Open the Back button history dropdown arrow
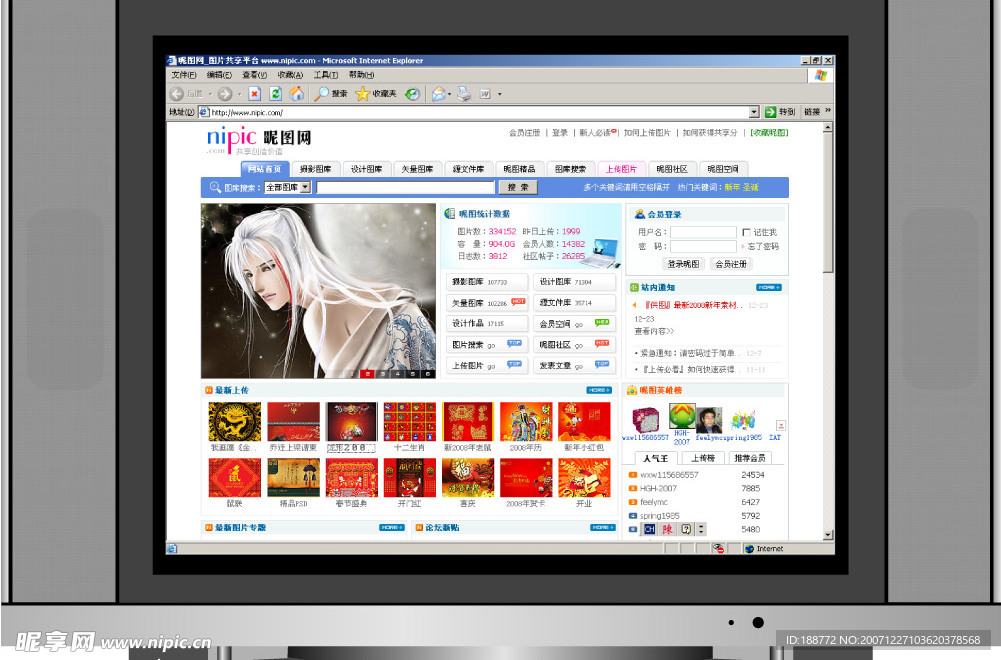Screen dimensions: 1001x660 click(210, 94)
